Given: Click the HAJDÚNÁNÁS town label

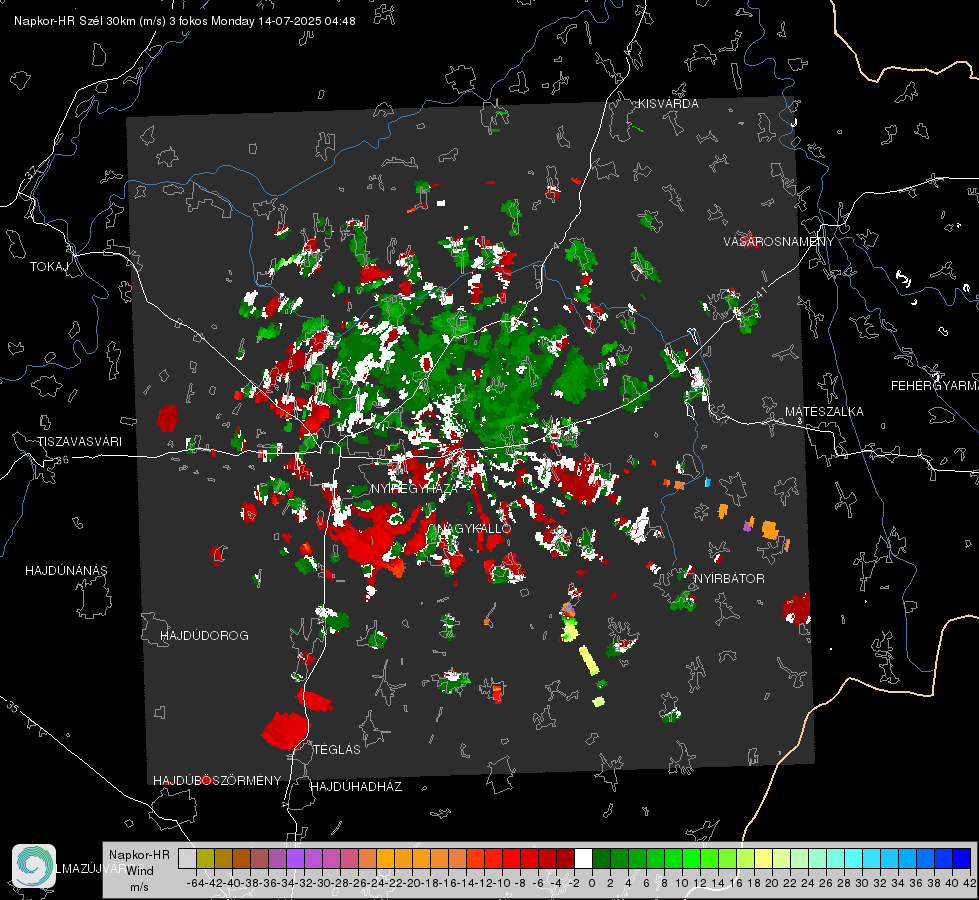Looking at the screenshot, I should (66, 571).
